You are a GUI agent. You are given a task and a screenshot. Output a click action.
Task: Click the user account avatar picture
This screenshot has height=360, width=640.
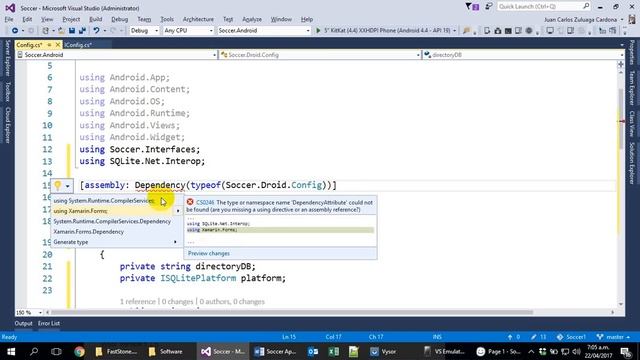pyautogui.click(x=632, y=19)
